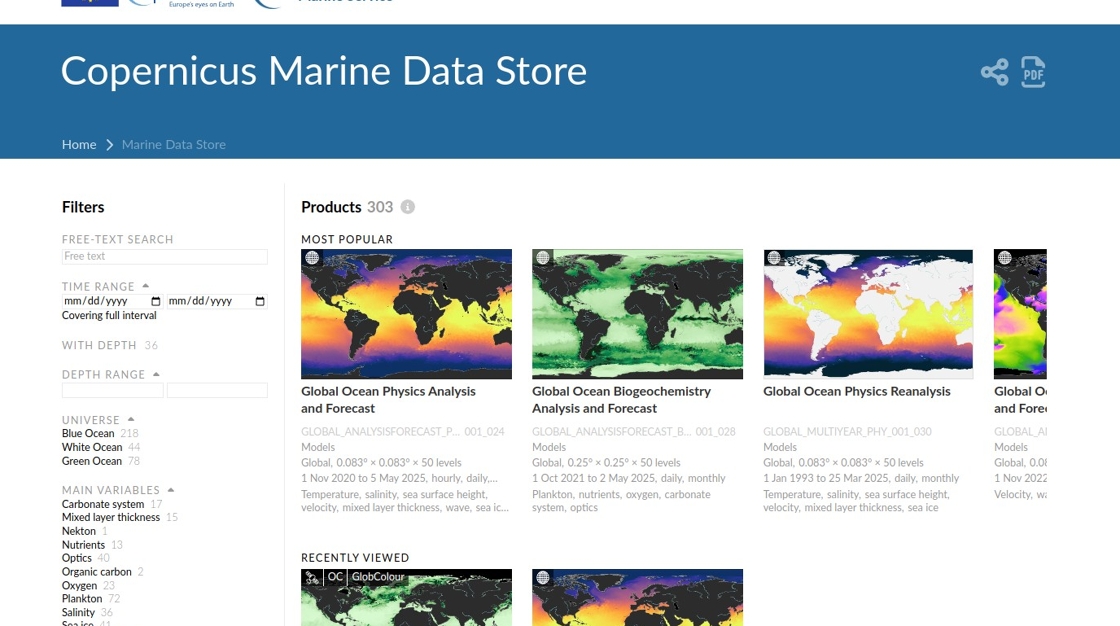This screenshot has height=626, width=1120.
Task: Filter by Mixed layer thickness variable
Action: click(111, 517)
